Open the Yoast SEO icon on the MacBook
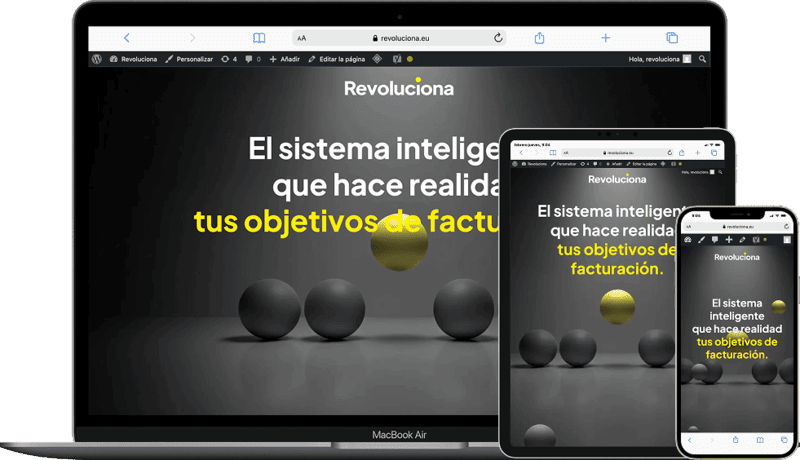This screenshot has width=800, height=460. tap(397, 59)
